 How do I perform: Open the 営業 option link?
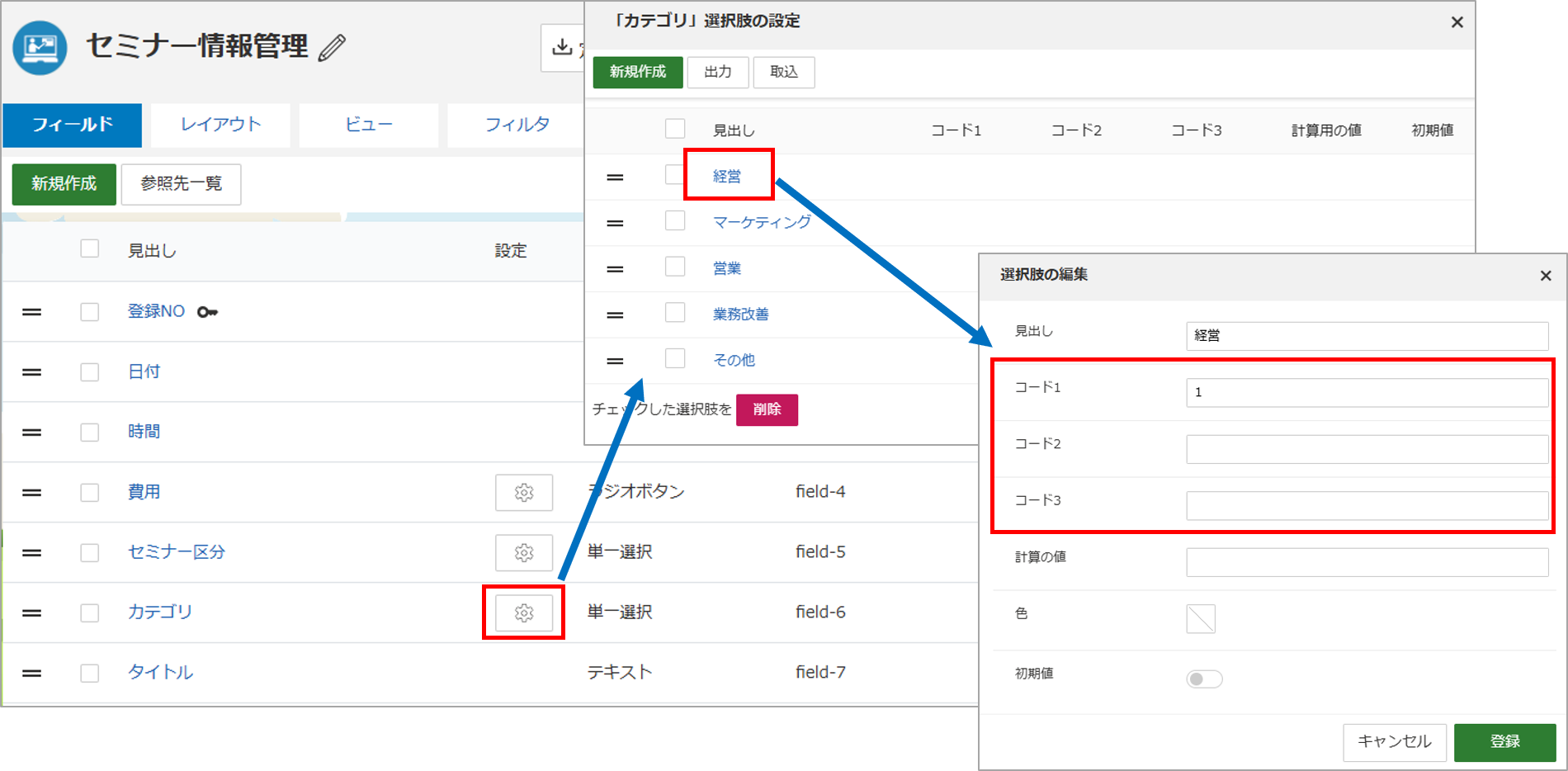pyautogui.click(x=727, y=268)
